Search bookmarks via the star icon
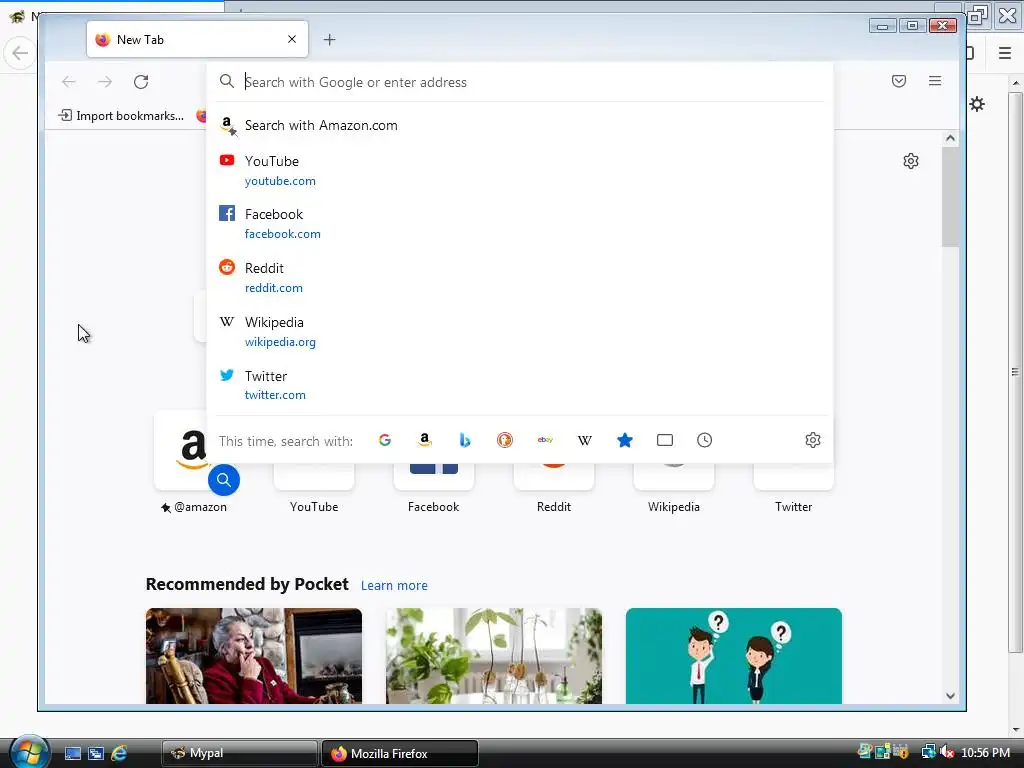This screenshot has height=768, width=1024. 625,440
